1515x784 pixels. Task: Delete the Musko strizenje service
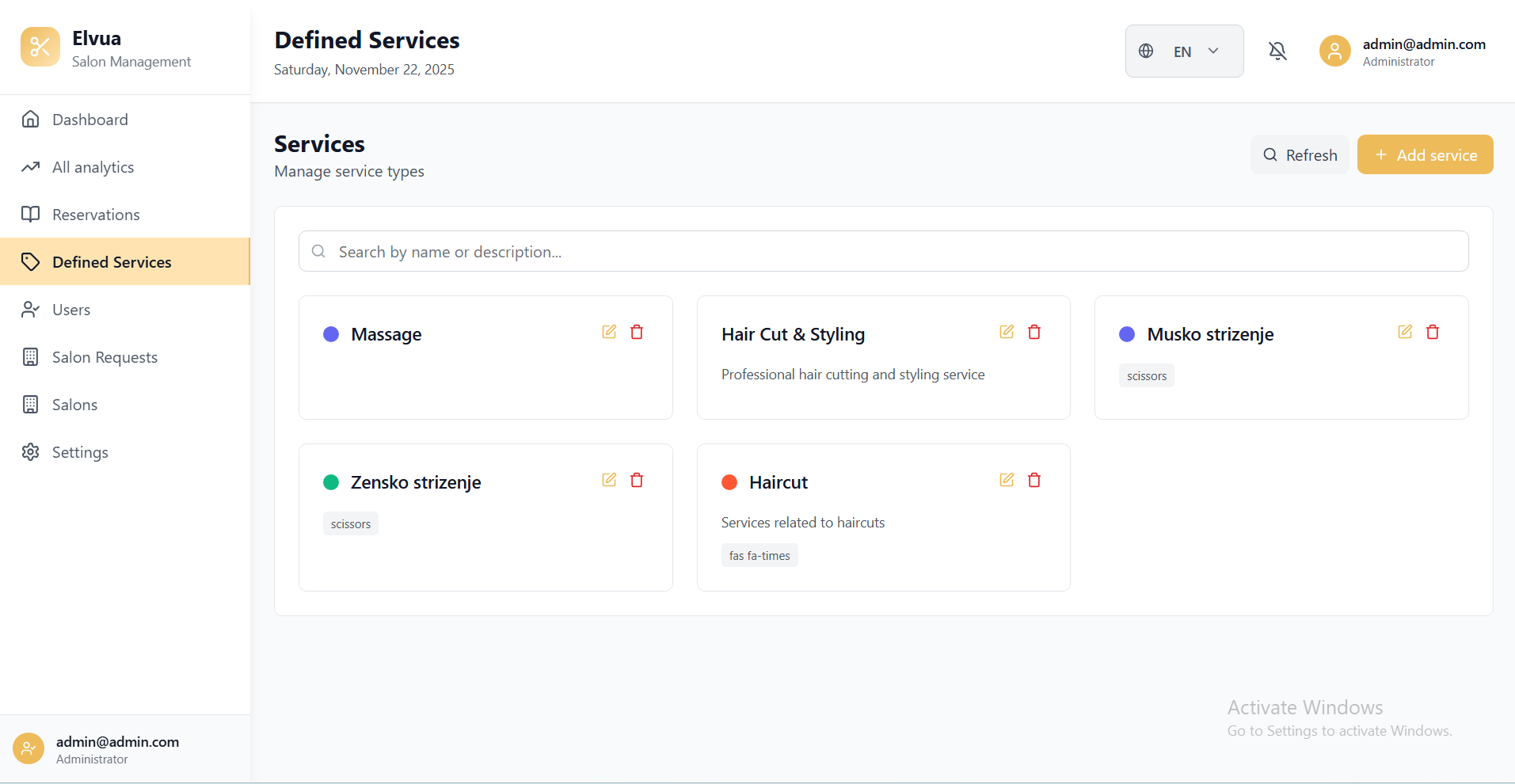(1432, 332)
